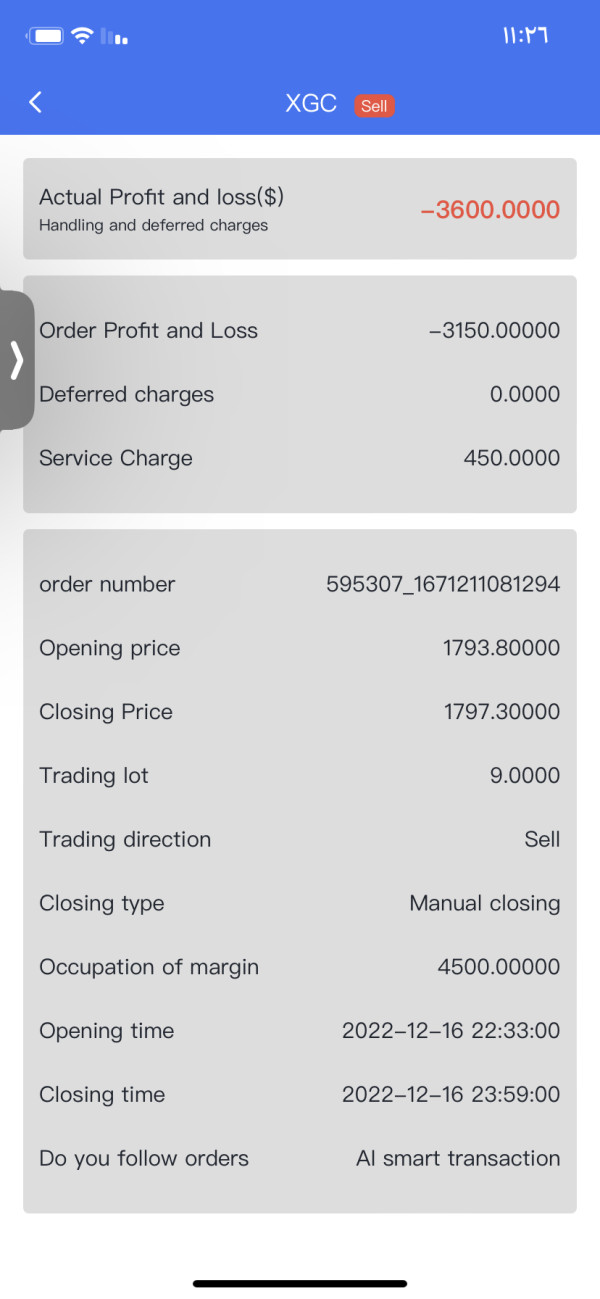
Task: Tap the home indicator bar
Action: (x=300, y=1283)
